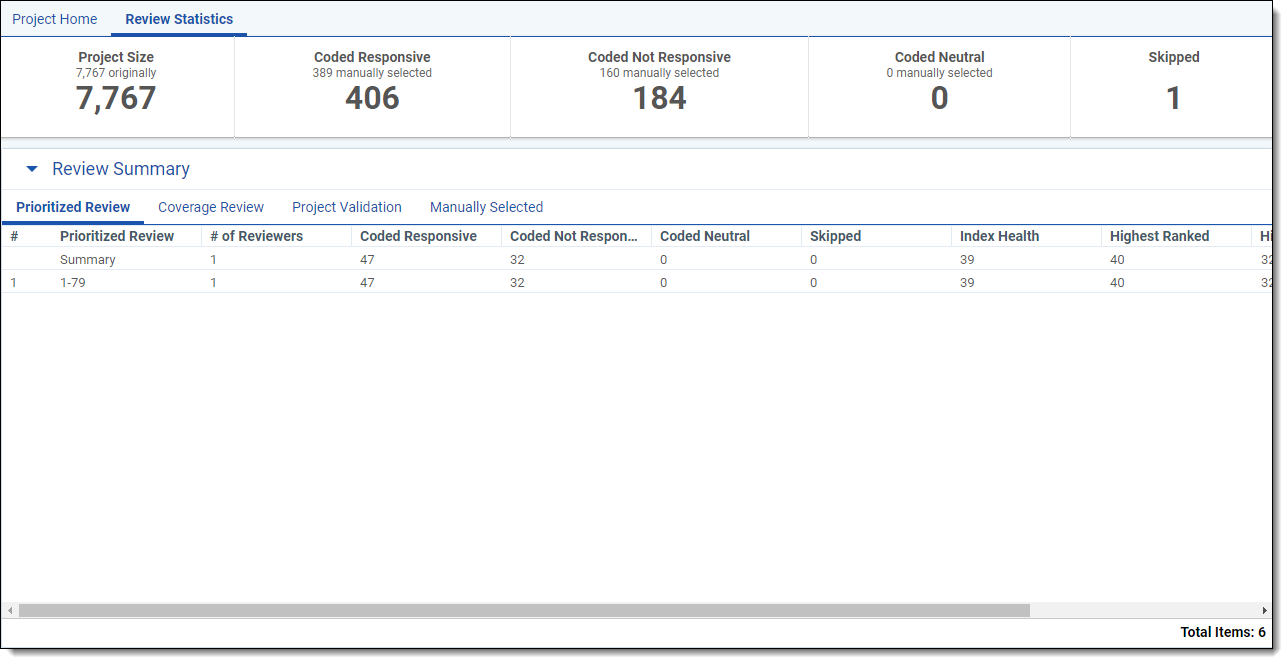Image resolution: width=1288 pixels, height=664 pixels.
Task: Sort by the Index Health column header
Action: pyautogui.click(x=999, y=236)
